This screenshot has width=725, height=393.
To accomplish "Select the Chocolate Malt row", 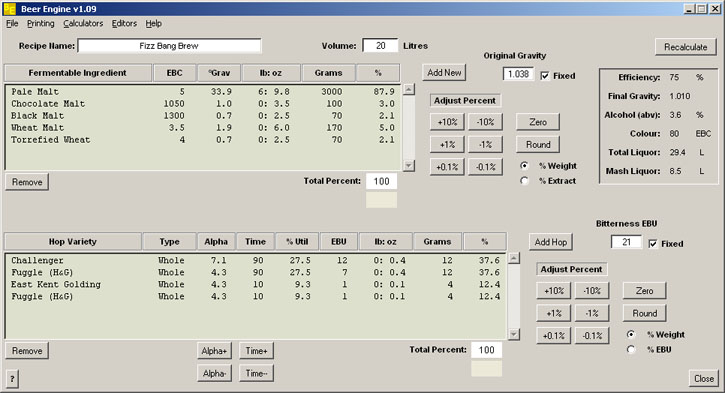I will point(203,104).
